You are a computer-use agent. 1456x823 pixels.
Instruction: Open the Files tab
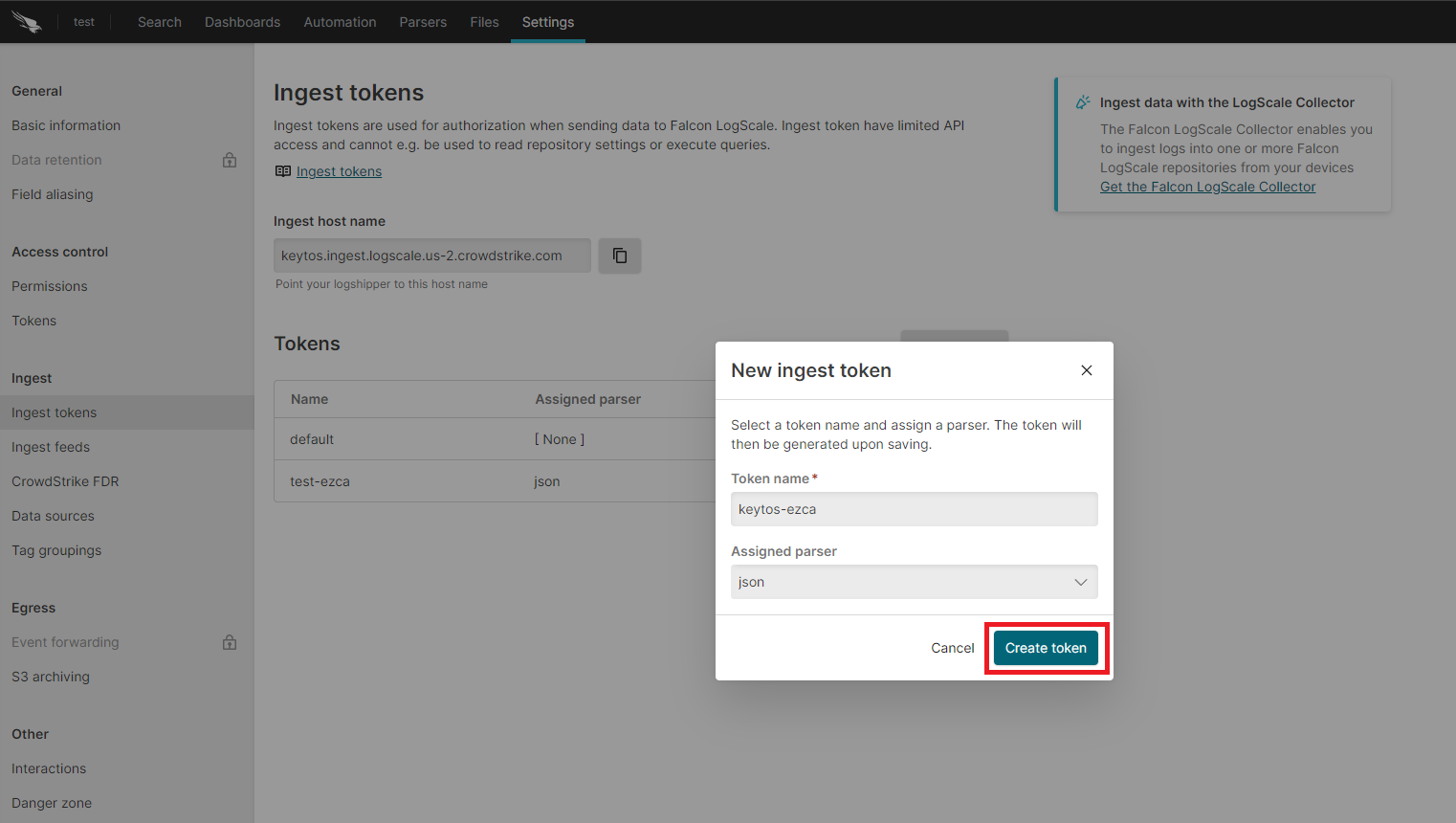(484, 22)
